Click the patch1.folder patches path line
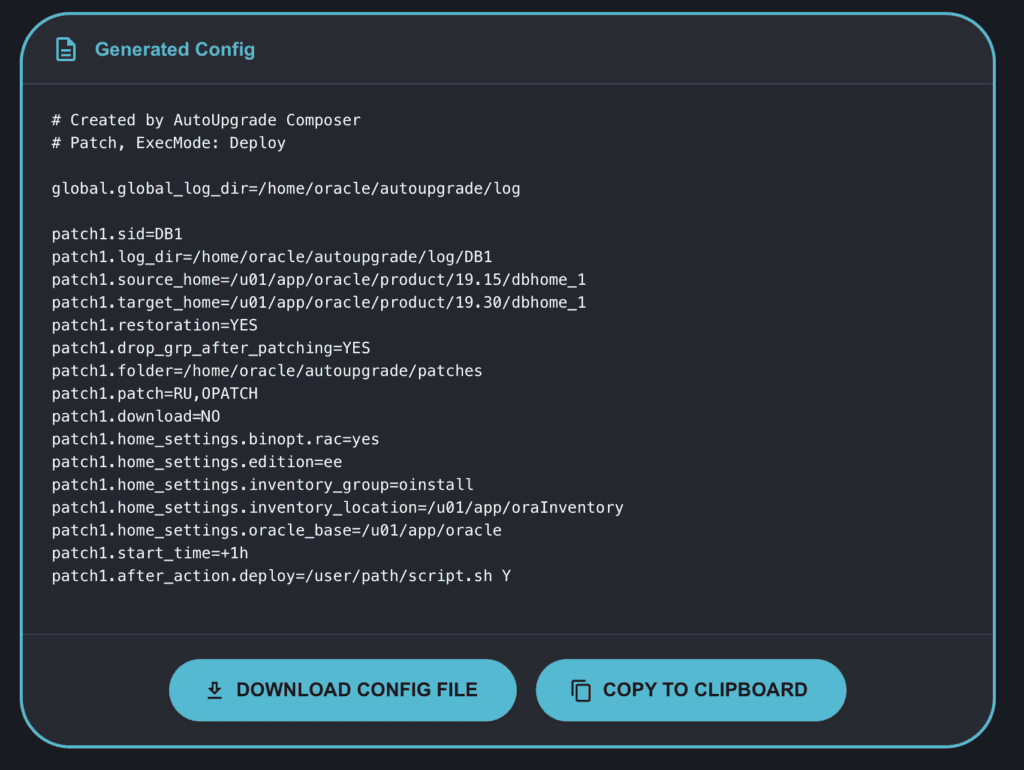 267,370
